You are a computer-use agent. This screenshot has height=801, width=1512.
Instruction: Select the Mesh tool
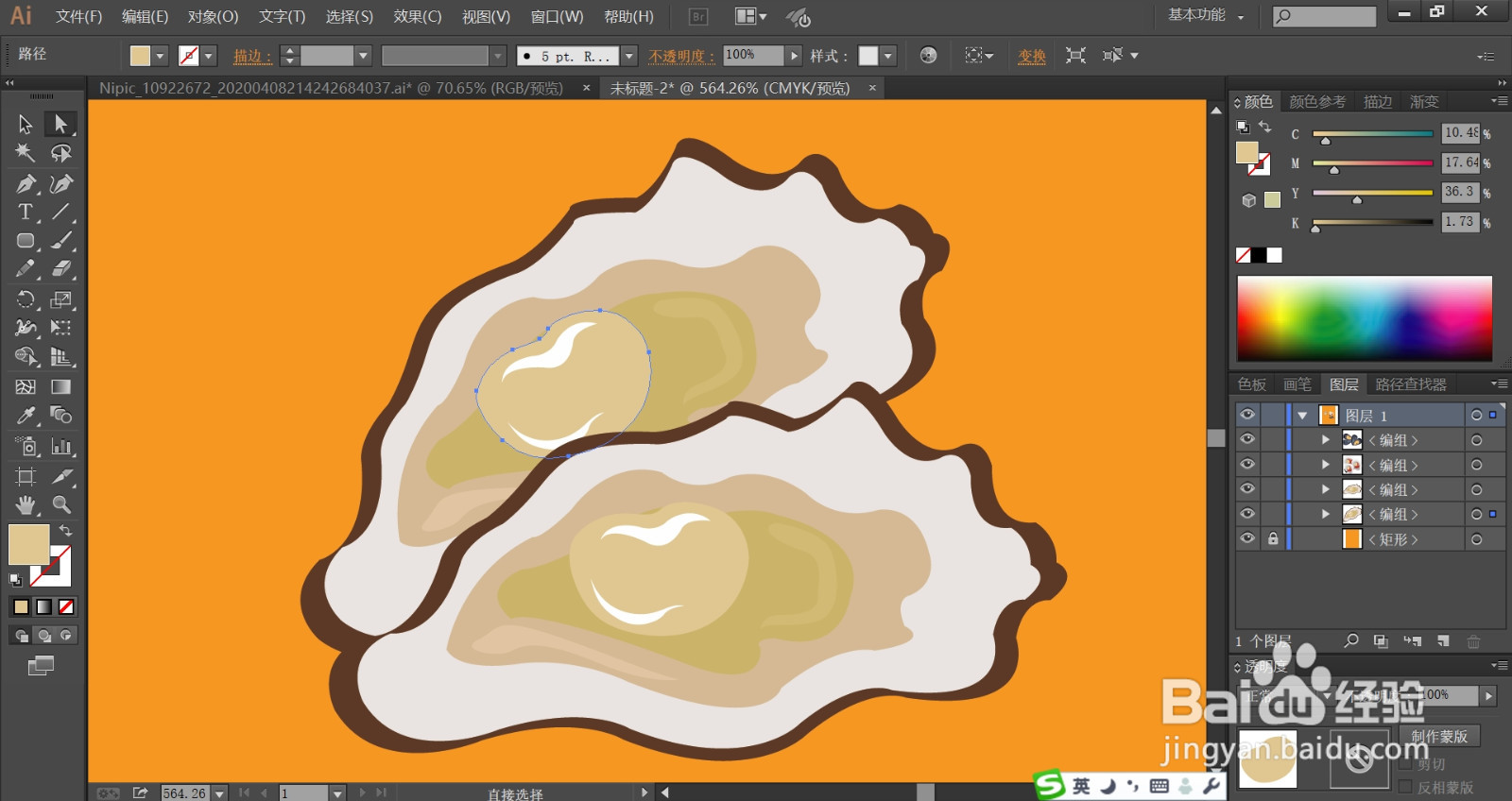pyautogui.click(x=26, y=386)
